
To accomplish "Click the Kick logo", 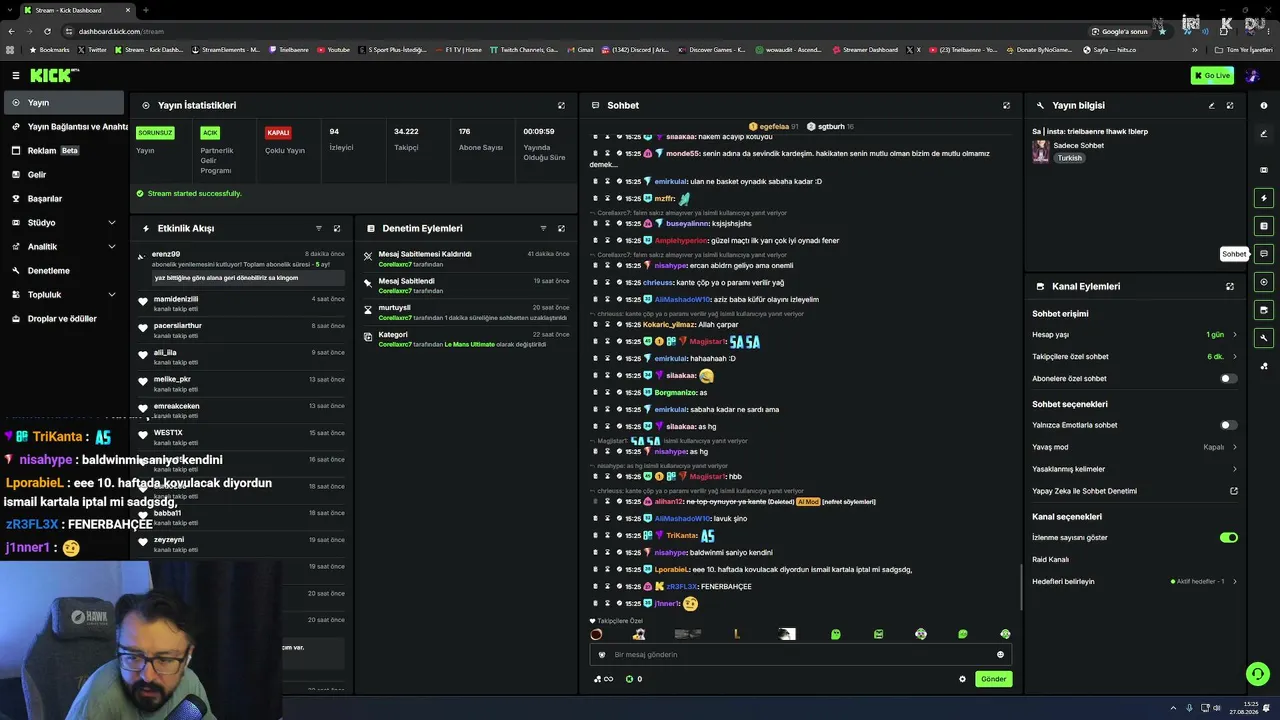I will 54,75.
